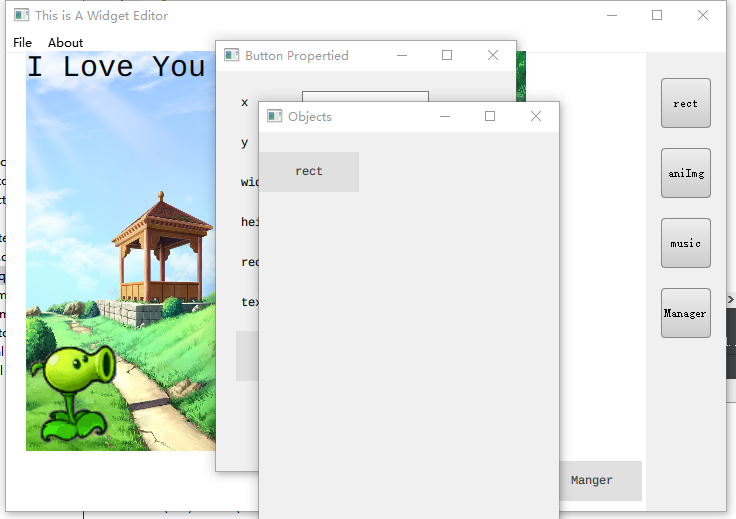Click the x input field in Button Propertied

coord(365,97)
